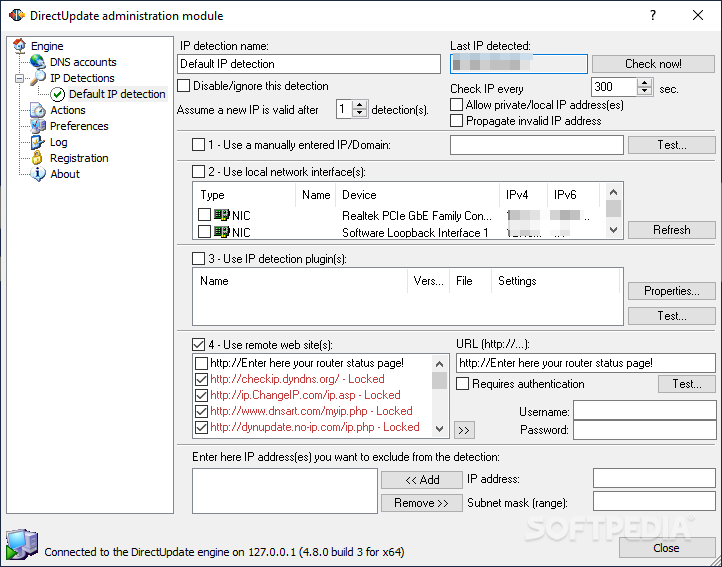
Task: Close the administration module with Close
Action: pos(666,548)
